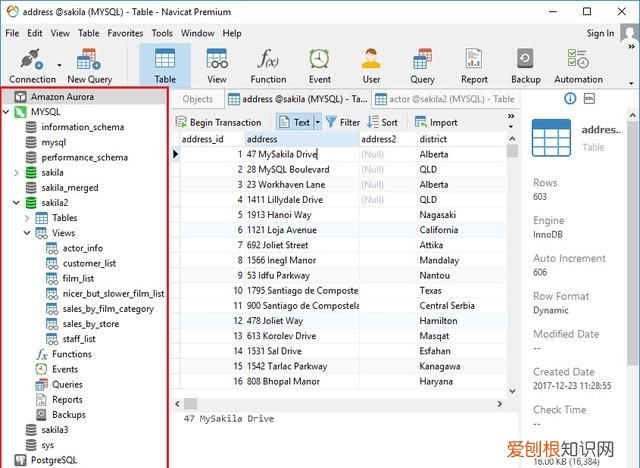Click the Connection toolbar icon
Screen dimensions: 640x468
(32, 63)
